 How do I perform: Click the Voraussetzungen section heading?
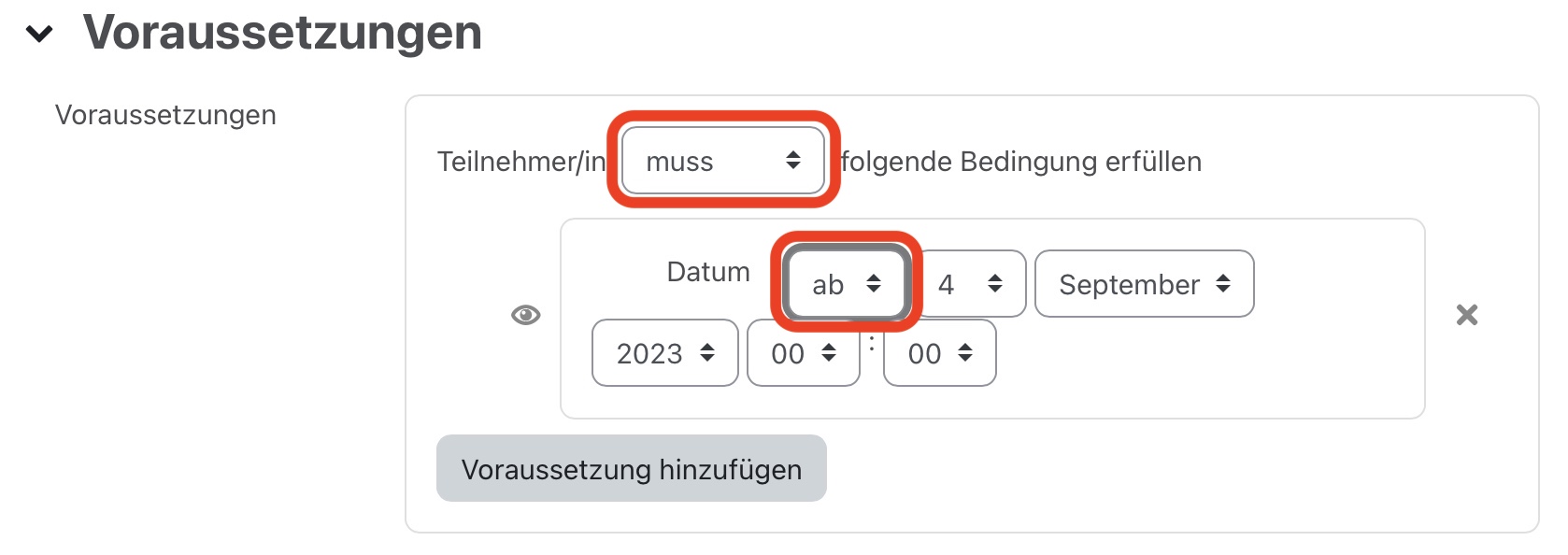pos(280,33)
